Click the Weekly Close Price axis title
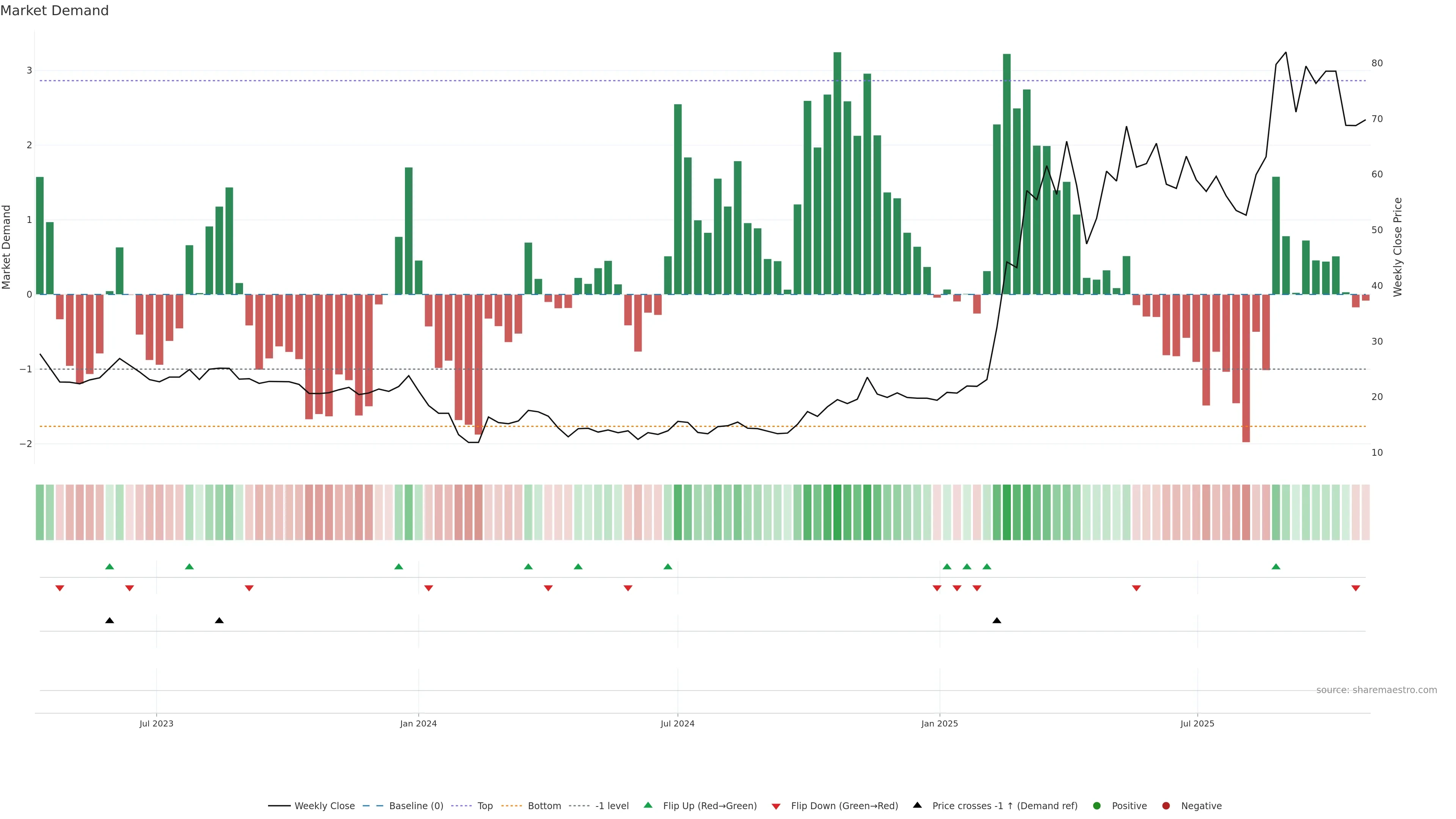 pos(1398,247)
